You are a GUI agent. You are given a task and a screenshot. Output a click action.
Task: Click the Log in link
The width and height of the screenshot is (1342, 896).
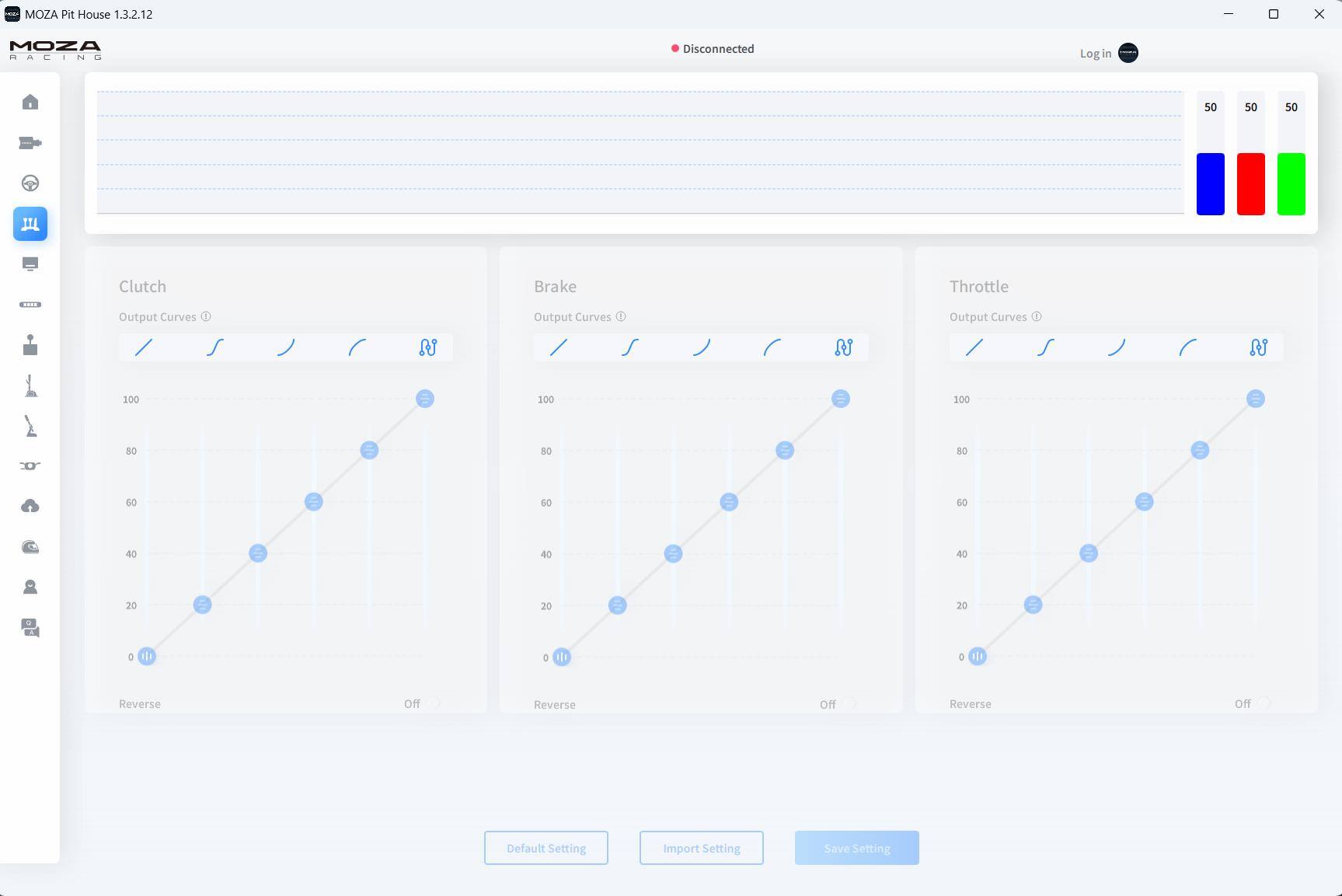tap(1095, 54)
